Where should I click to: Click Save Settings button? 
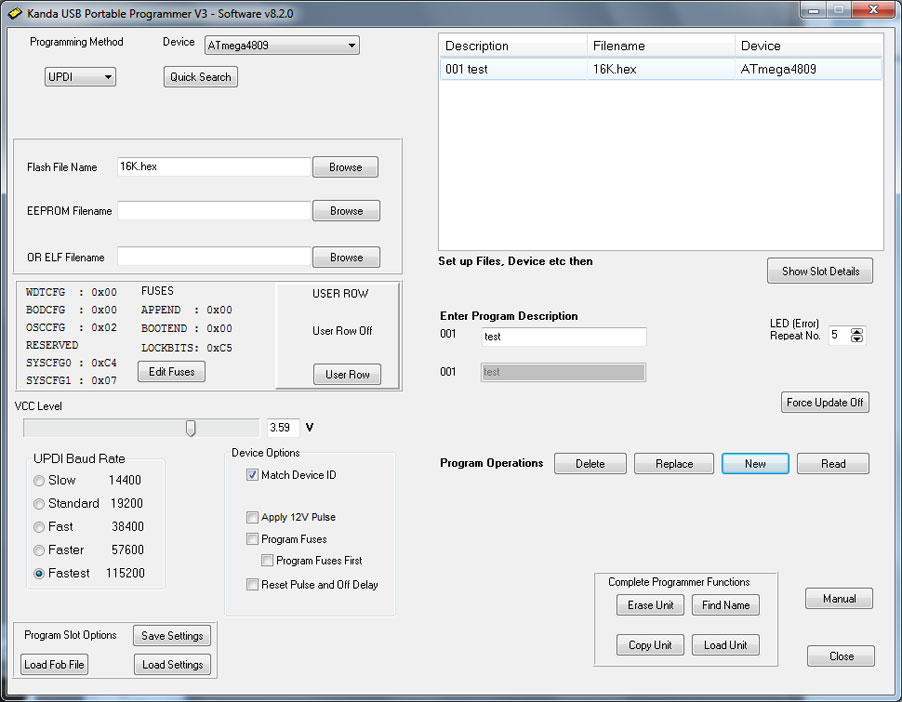coord(172,636)
